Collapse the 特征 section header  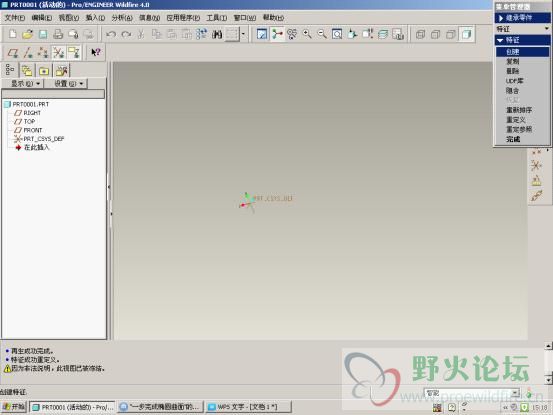coord(523,40)
